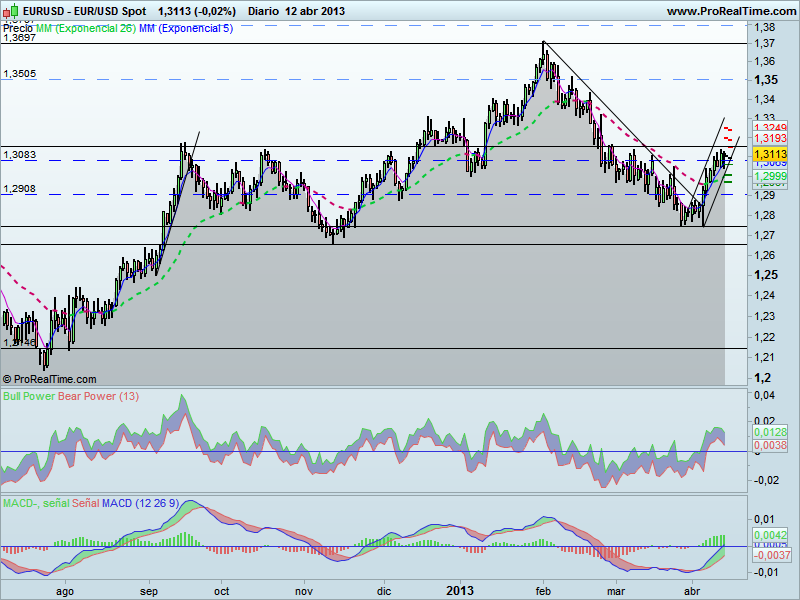Image resolution: width=800 pixels, height=600 pixels.
Task: Click the MACD value tag 0,0042
Action: [x=770, y=537]
